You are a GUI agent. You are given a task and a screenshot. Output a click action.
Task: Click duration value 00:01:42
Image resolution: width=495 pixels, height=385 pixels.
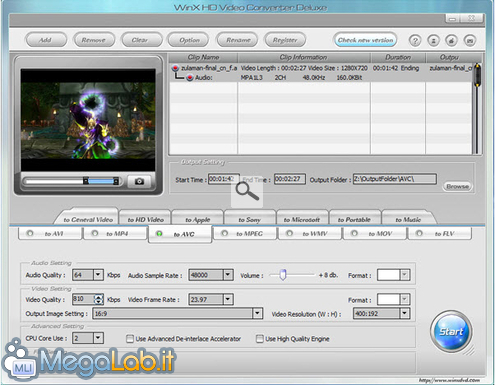click(x=385, y=68)
